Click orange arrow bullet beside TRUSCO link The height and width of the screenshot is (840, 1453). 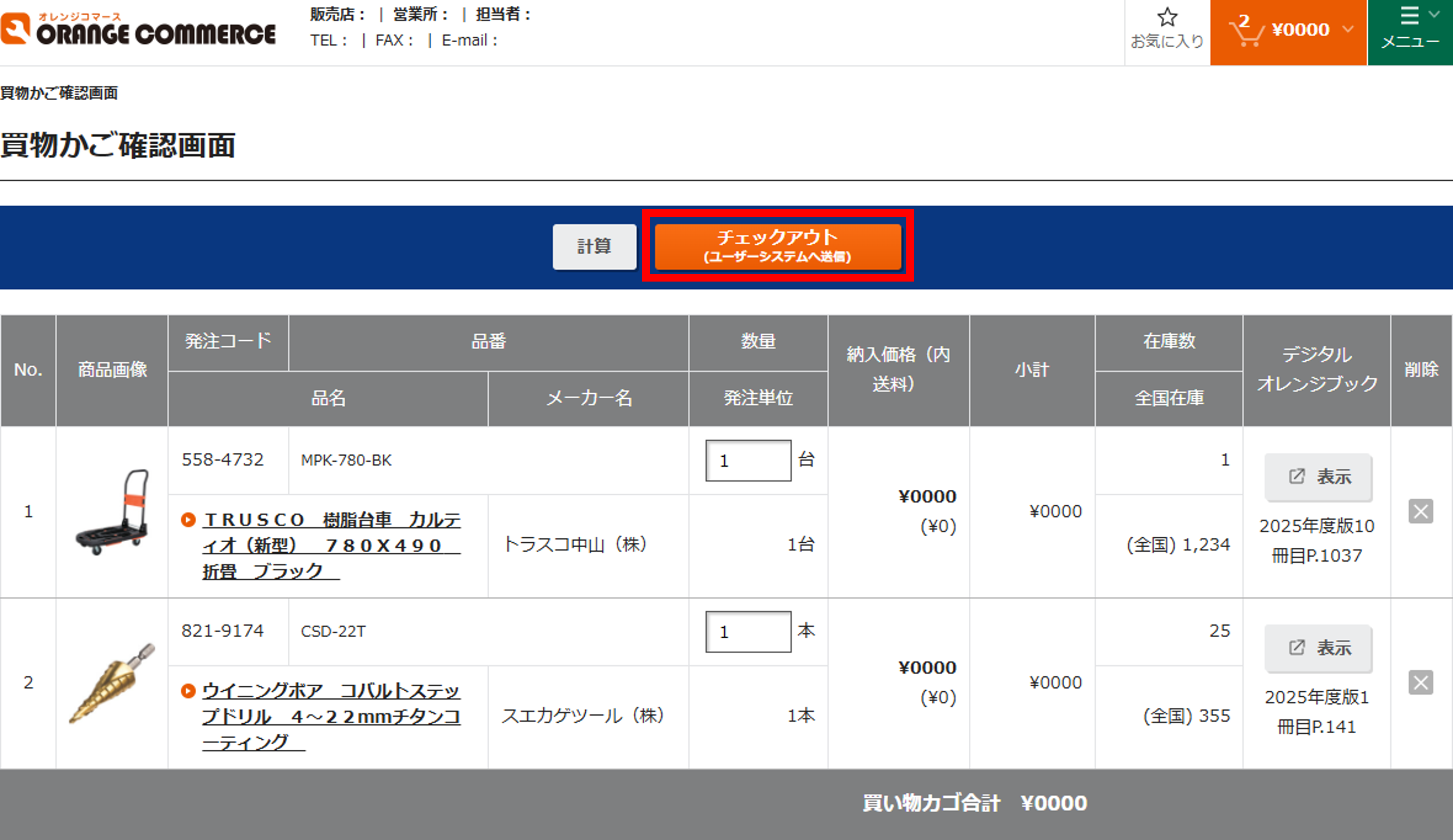[x=188, y=519]
